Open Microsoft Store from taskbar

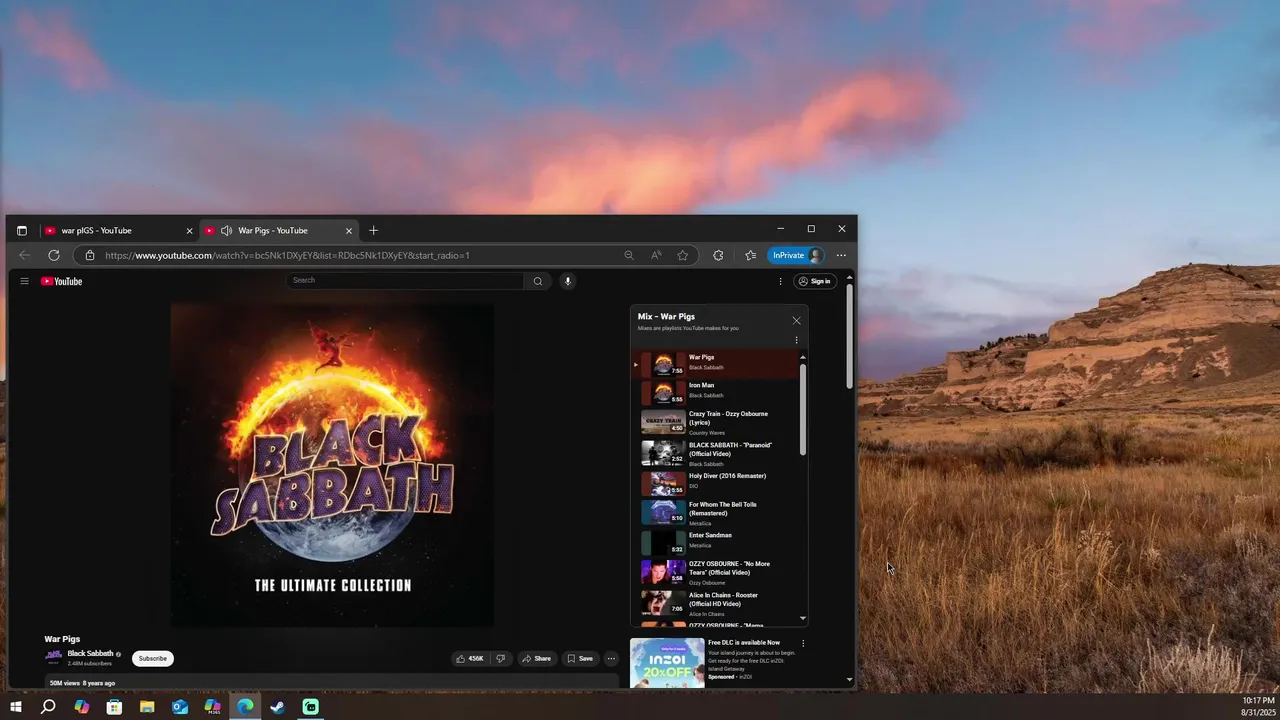pyautogui.click(x=114, y=707)
